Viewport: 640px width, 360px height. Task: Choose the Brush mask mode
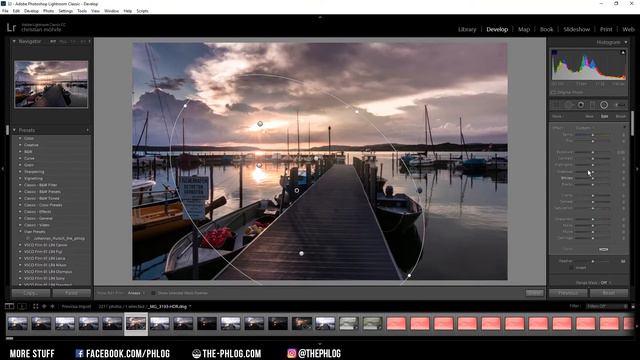click(x=621, y=116)
